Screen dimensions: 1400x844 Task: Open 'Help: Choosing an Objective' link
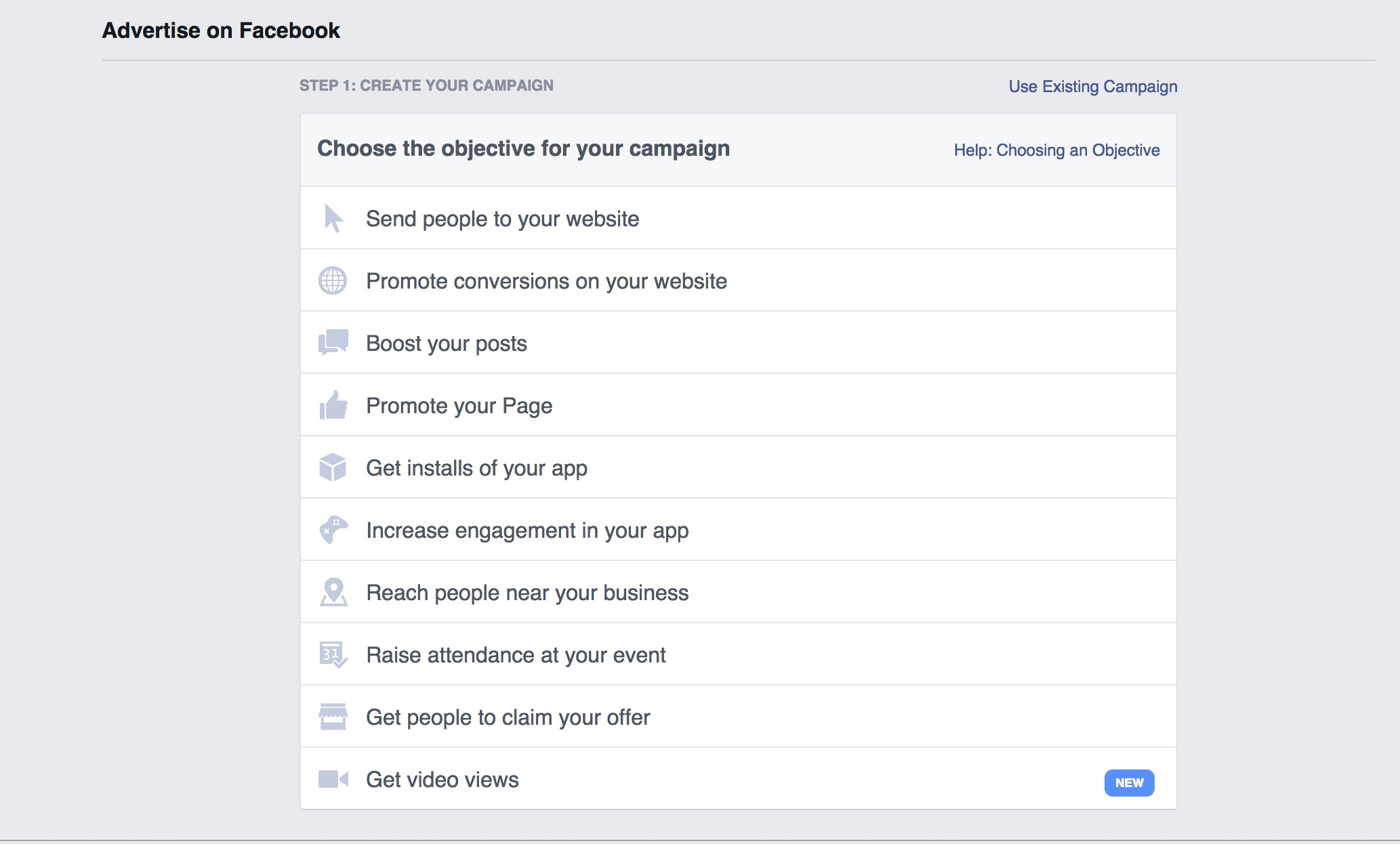point(1056,150)
